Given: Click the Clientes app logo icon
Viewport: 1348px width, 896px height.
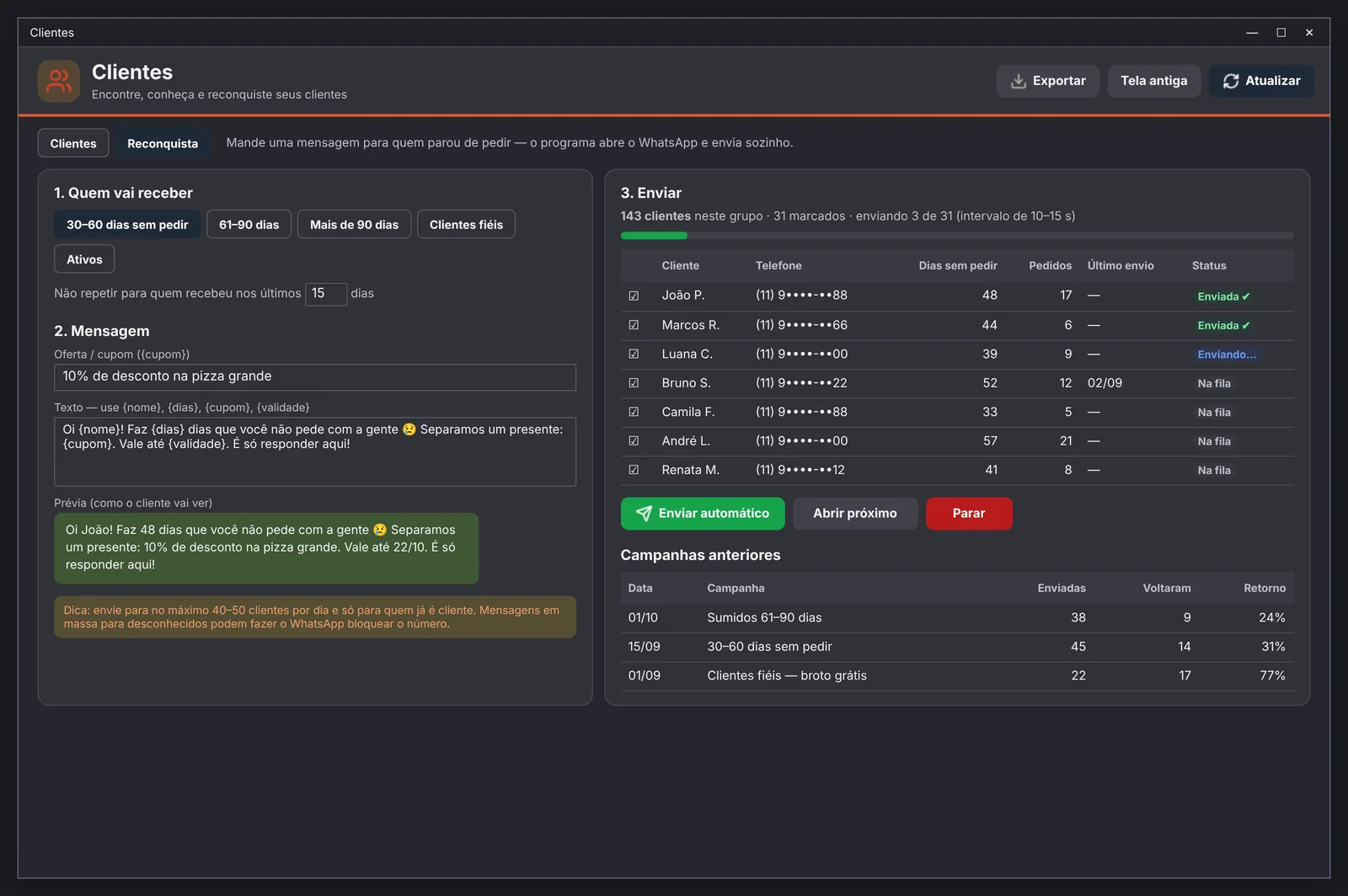Looking at the screenshot, I should (x=59, y=81).
